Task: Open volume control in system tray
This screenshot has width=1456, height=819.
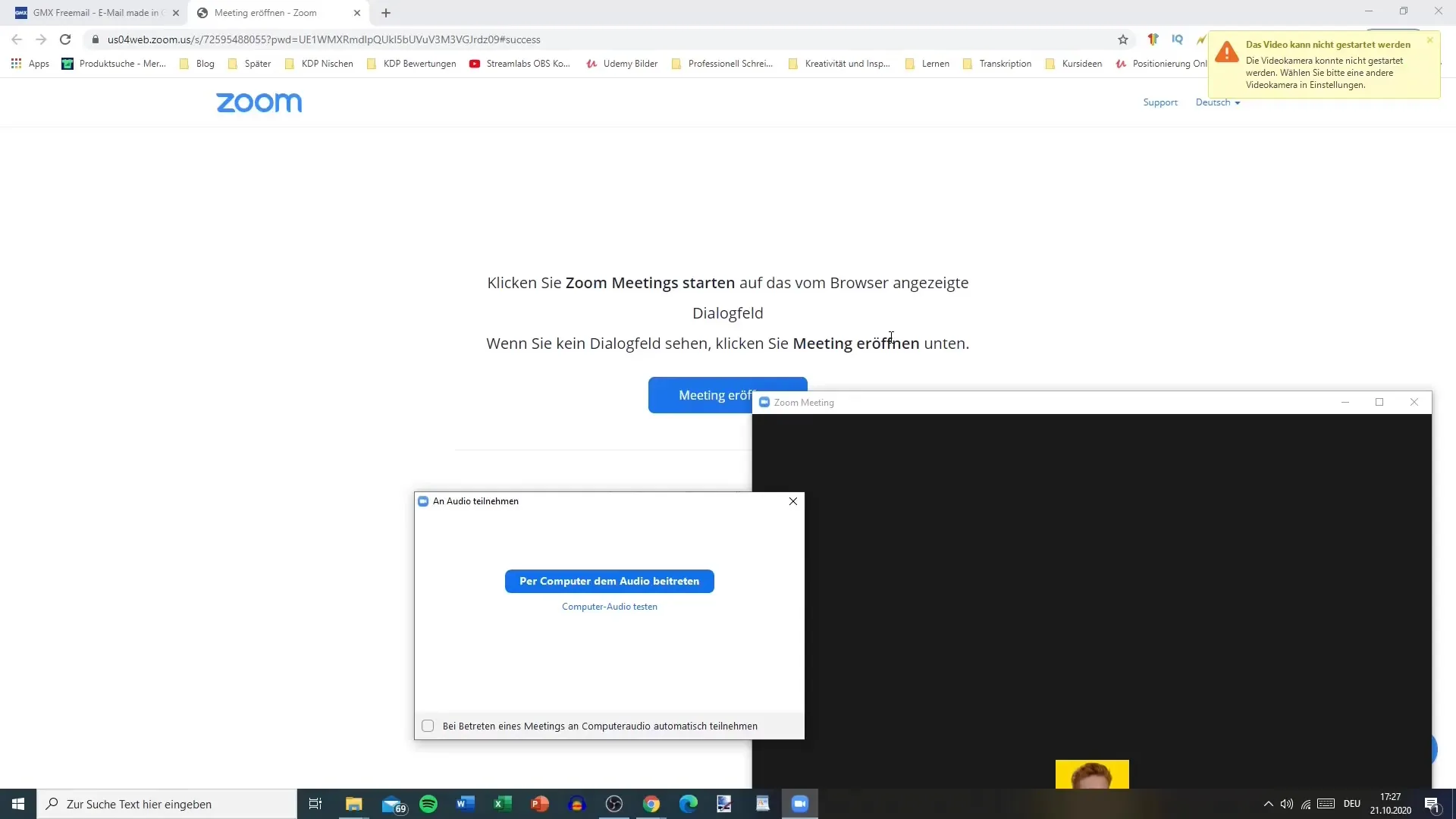Action: tap(1287, 804)
